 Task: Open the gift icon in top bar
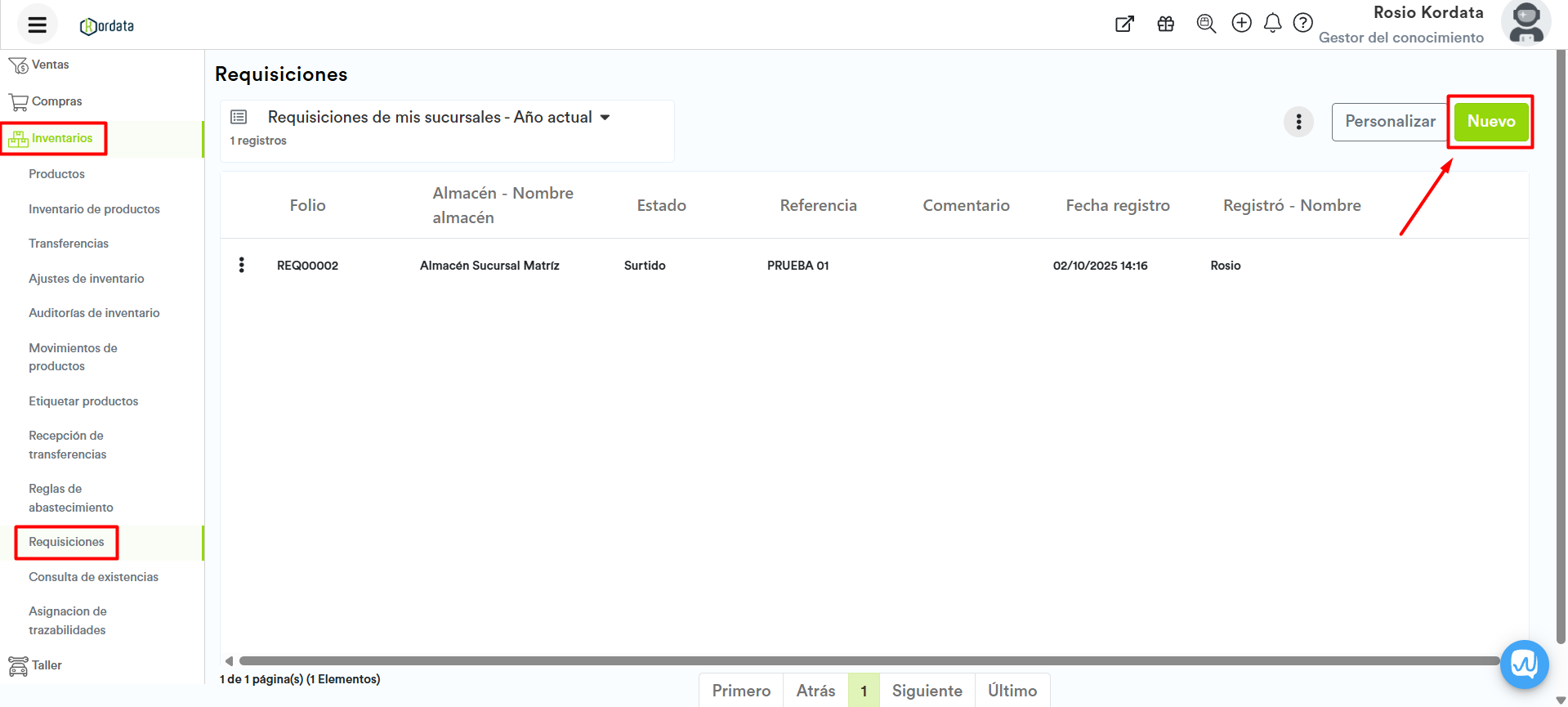[1165, 24]
